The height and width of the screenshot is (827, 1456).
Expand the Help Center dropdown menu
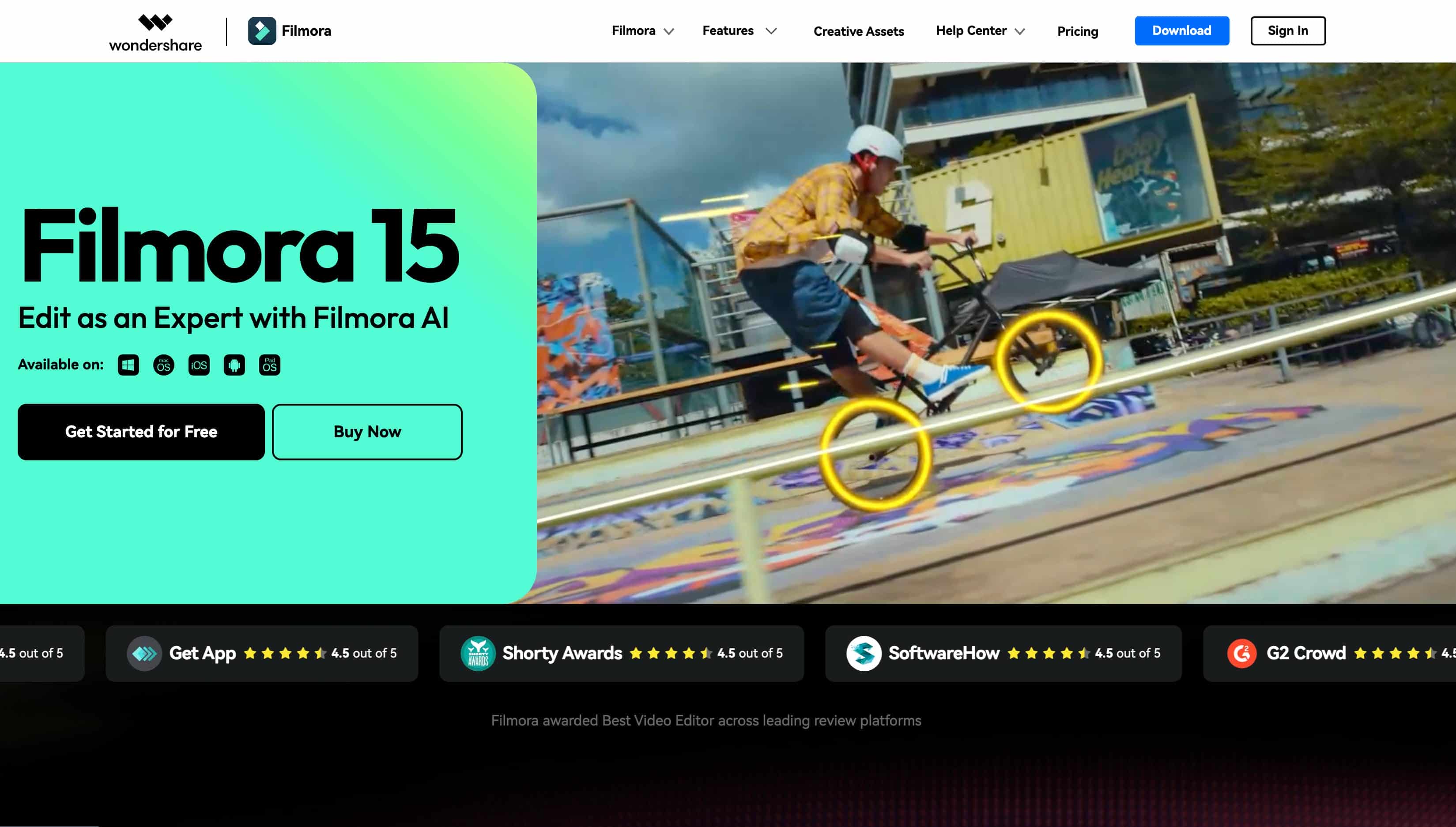(x=980, y=31)
